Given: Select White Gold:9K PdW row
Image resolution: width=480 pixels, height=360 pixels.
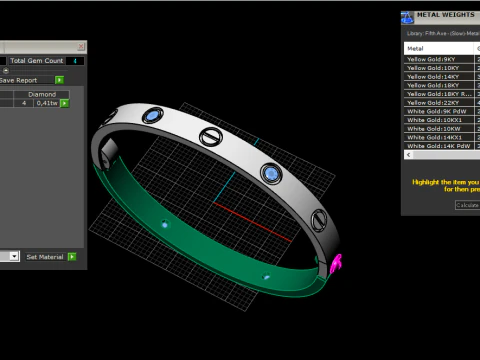Looking at the screenshot, I should click(438, 111).
